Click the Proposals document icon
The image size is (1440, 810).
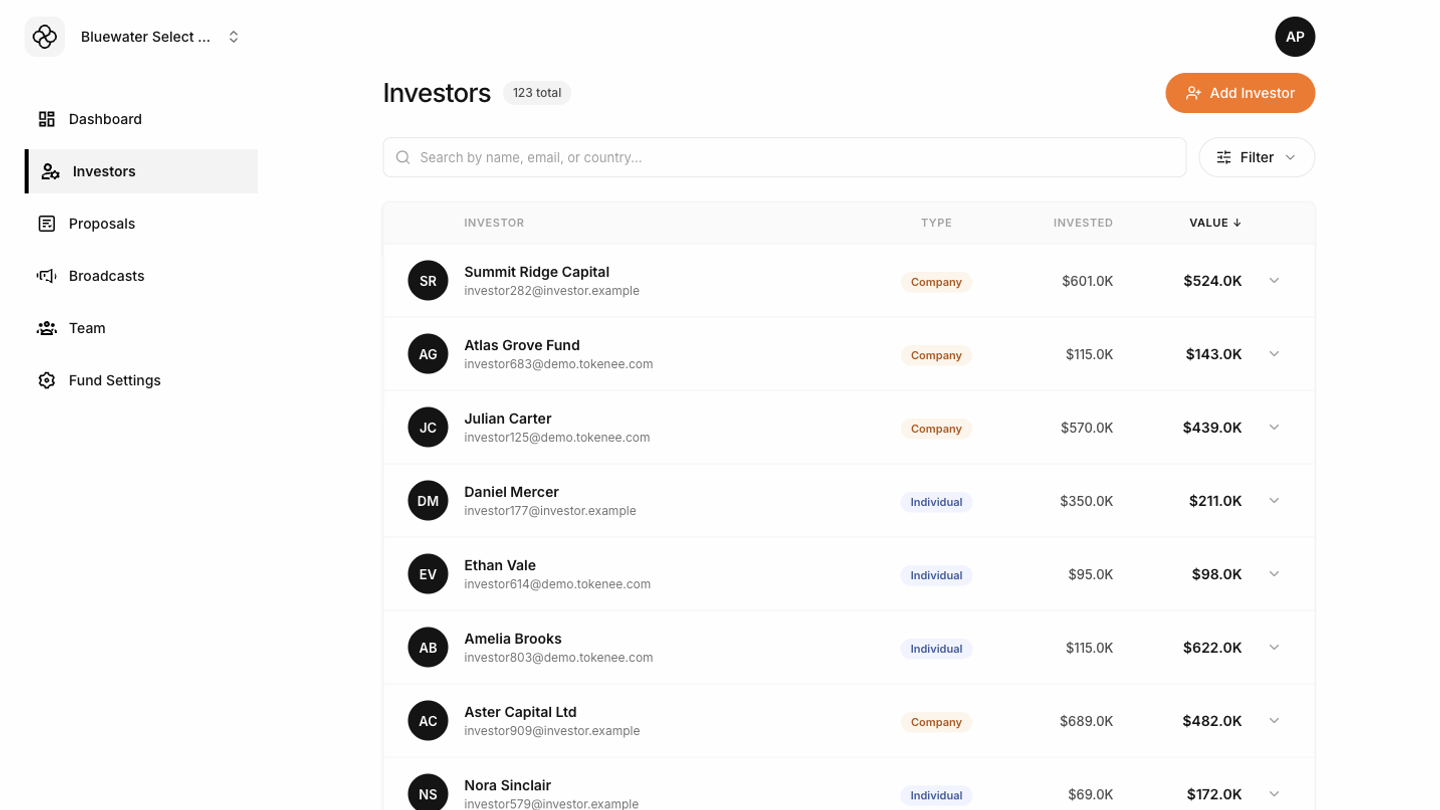pos(47,224)
